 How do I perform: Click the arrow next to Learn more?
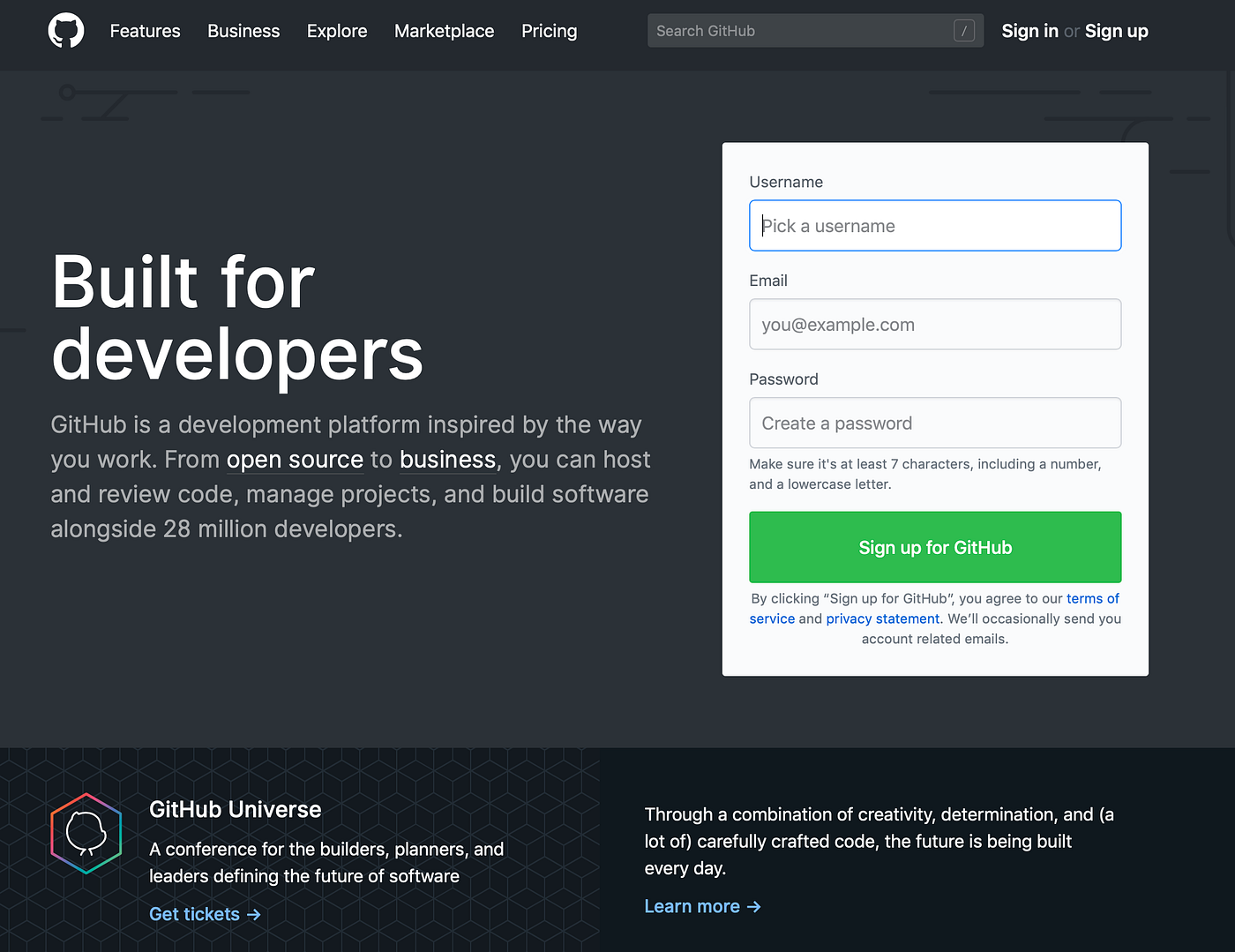[x=753, y=906]
